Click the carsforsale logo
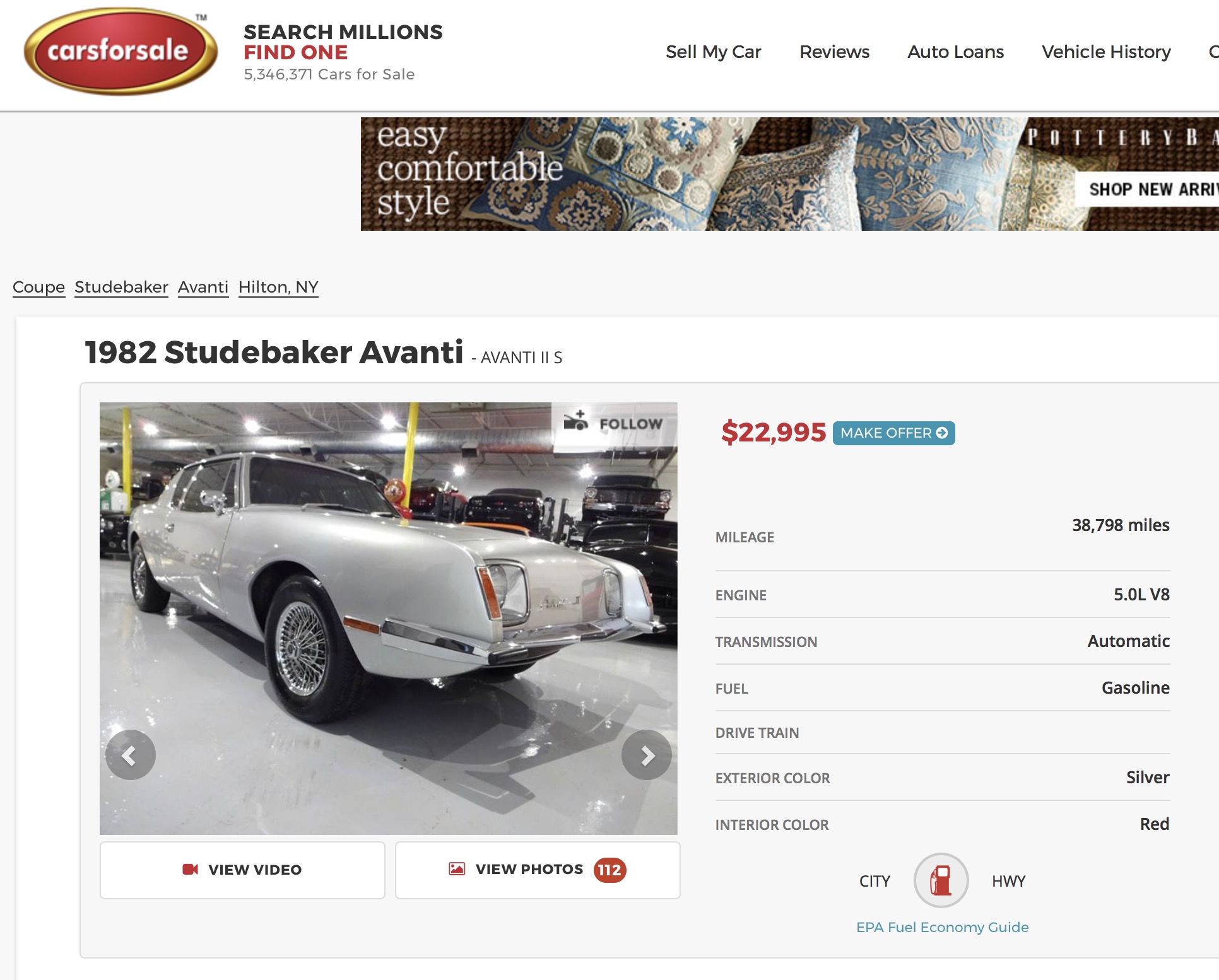 [x=121, y=51]
